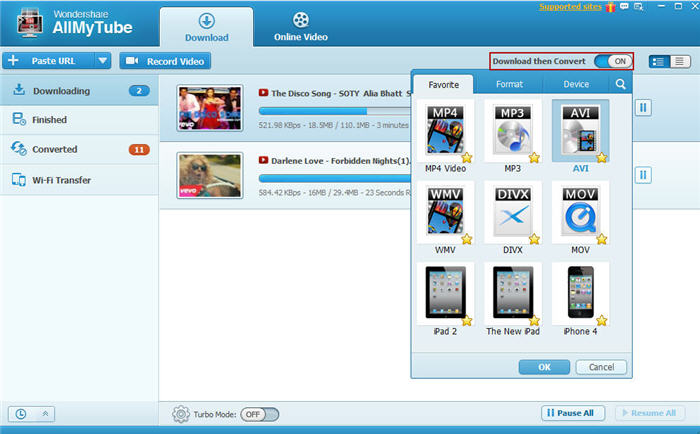Viewport: 700px width, 434px height.
Task: Click The Disco Song video thumbnail
Action: [x=210, y=108]
